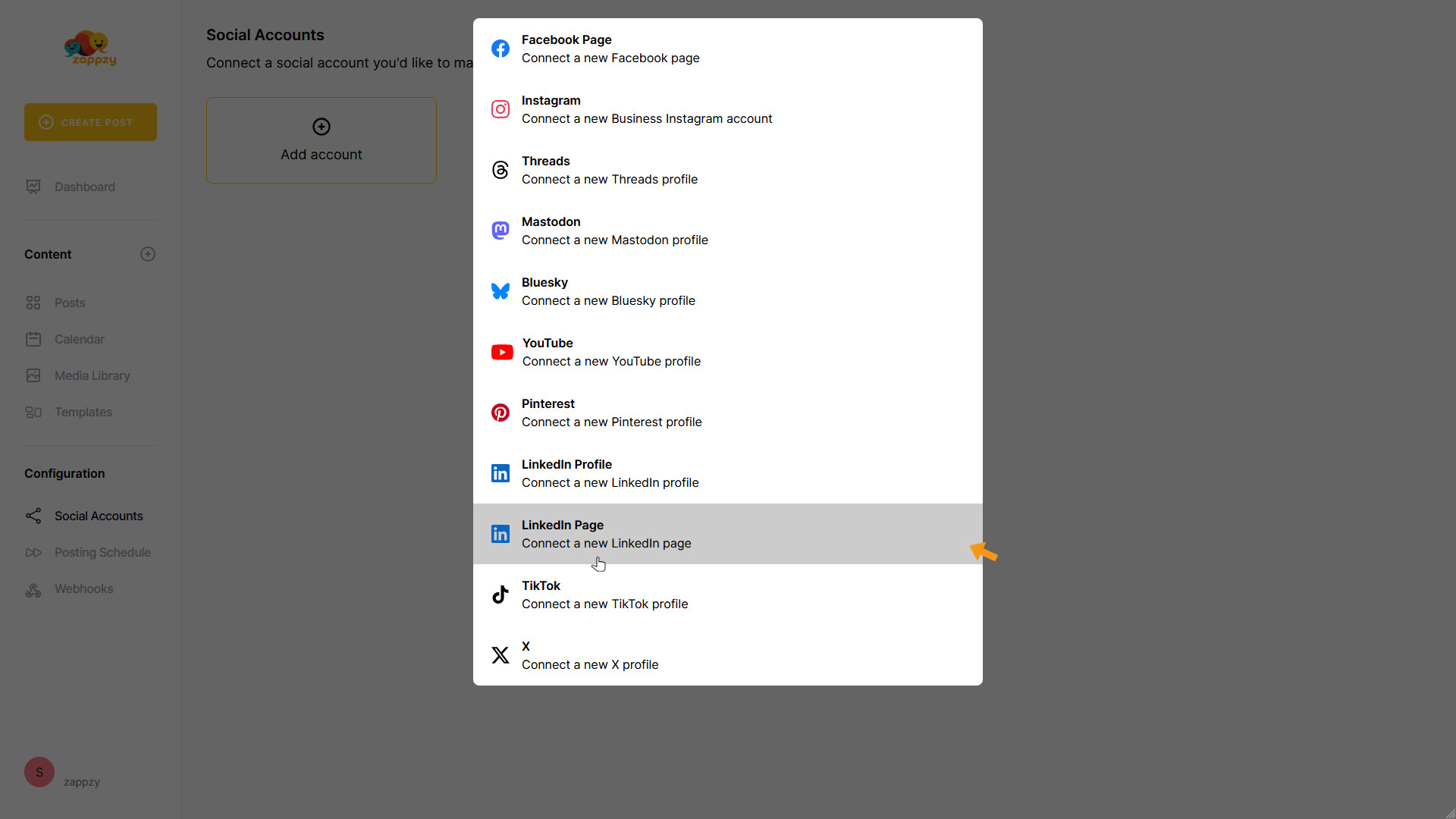Open Media Library

93,375
